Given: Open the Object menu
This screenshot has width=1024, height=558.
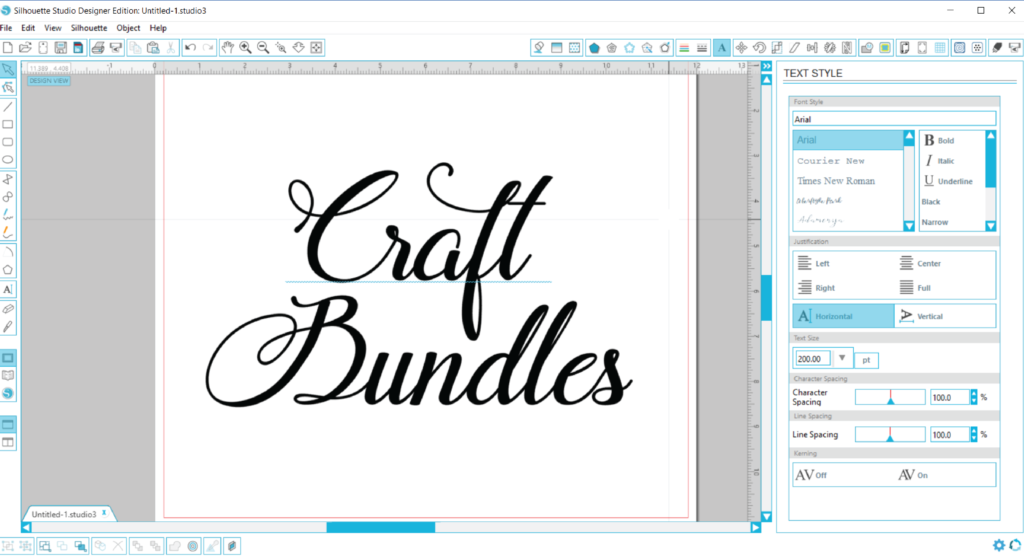Looking at the screenshot, I should click(128, 28).
